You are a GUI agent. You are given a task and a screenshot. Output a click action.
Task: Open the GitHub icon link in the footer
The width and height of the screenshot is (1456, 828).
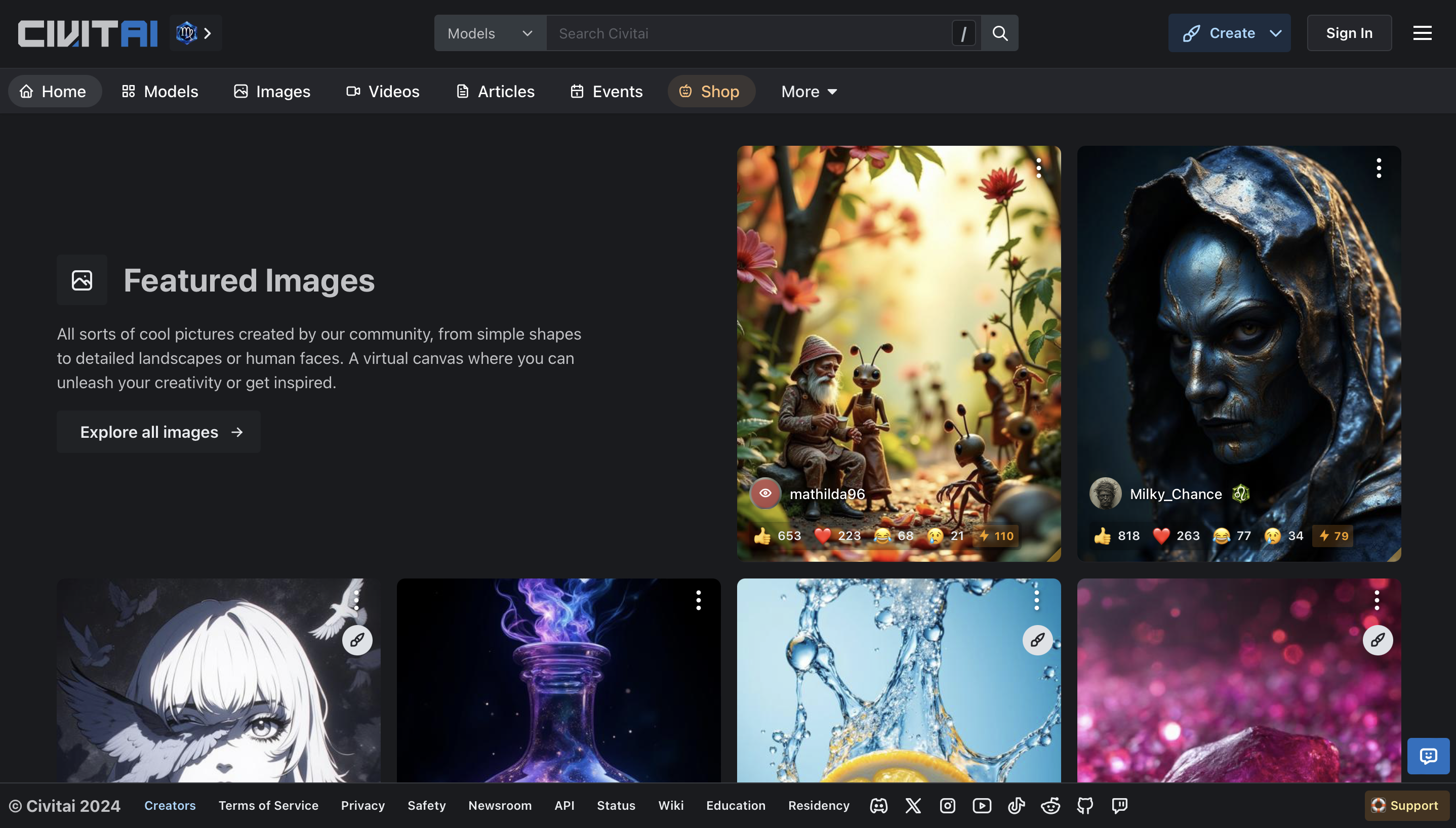tap(1084, 805)
